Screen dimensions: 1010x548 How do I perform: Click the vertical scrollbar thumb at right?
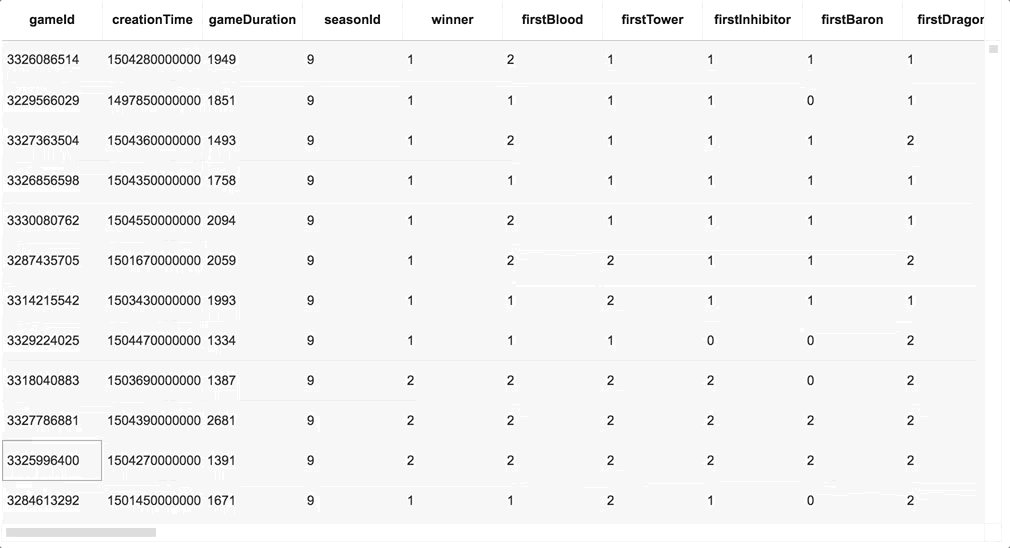tap(993, 49)
